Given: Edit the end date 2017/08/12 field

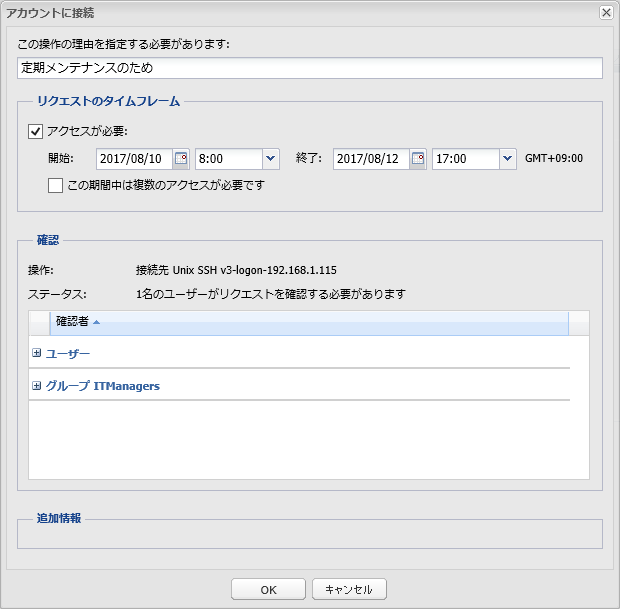Looking at the screenshot, I should coord(371,159).
